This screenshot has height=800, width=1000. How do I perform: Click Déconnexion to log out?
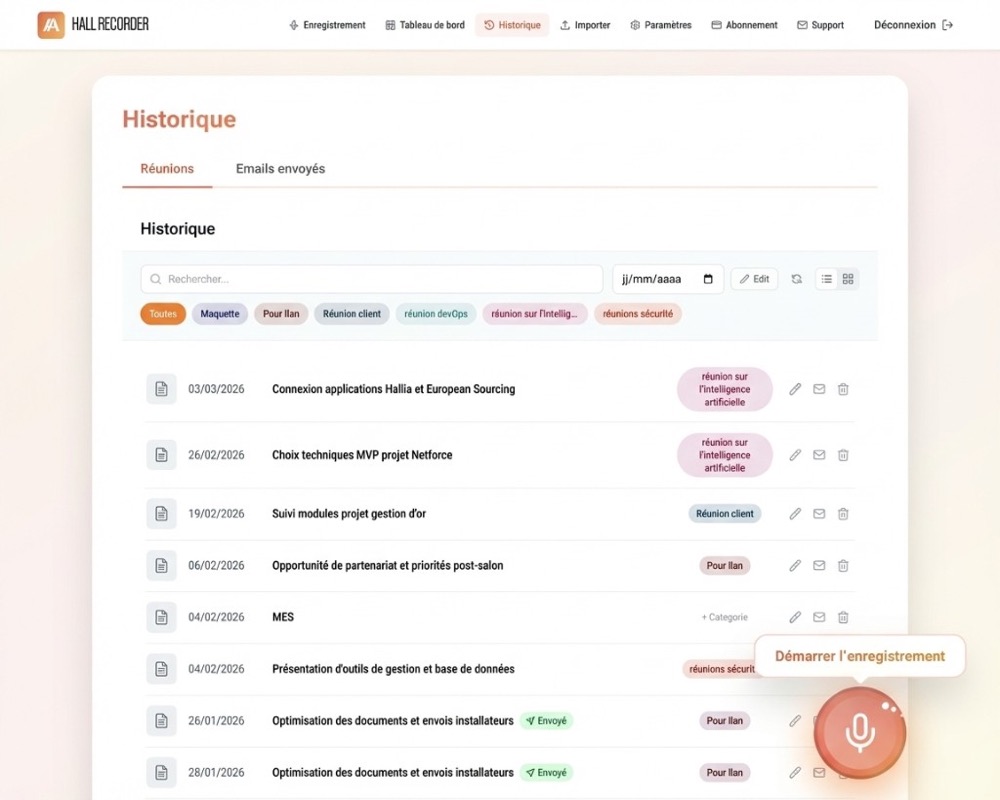[x=913, y=25]
